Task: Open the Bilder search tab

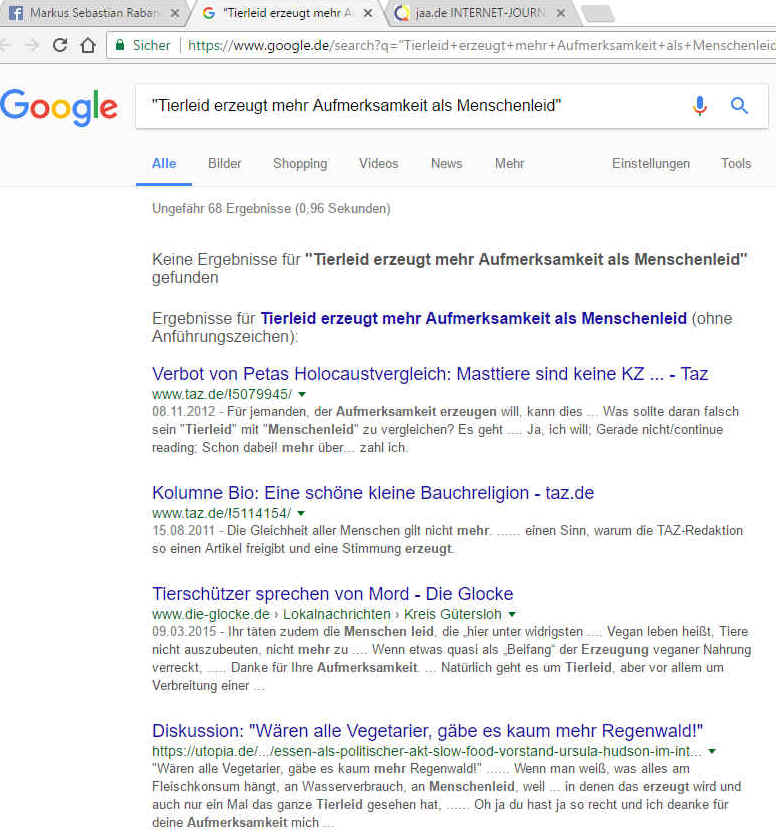Action: tap(225, 164)
